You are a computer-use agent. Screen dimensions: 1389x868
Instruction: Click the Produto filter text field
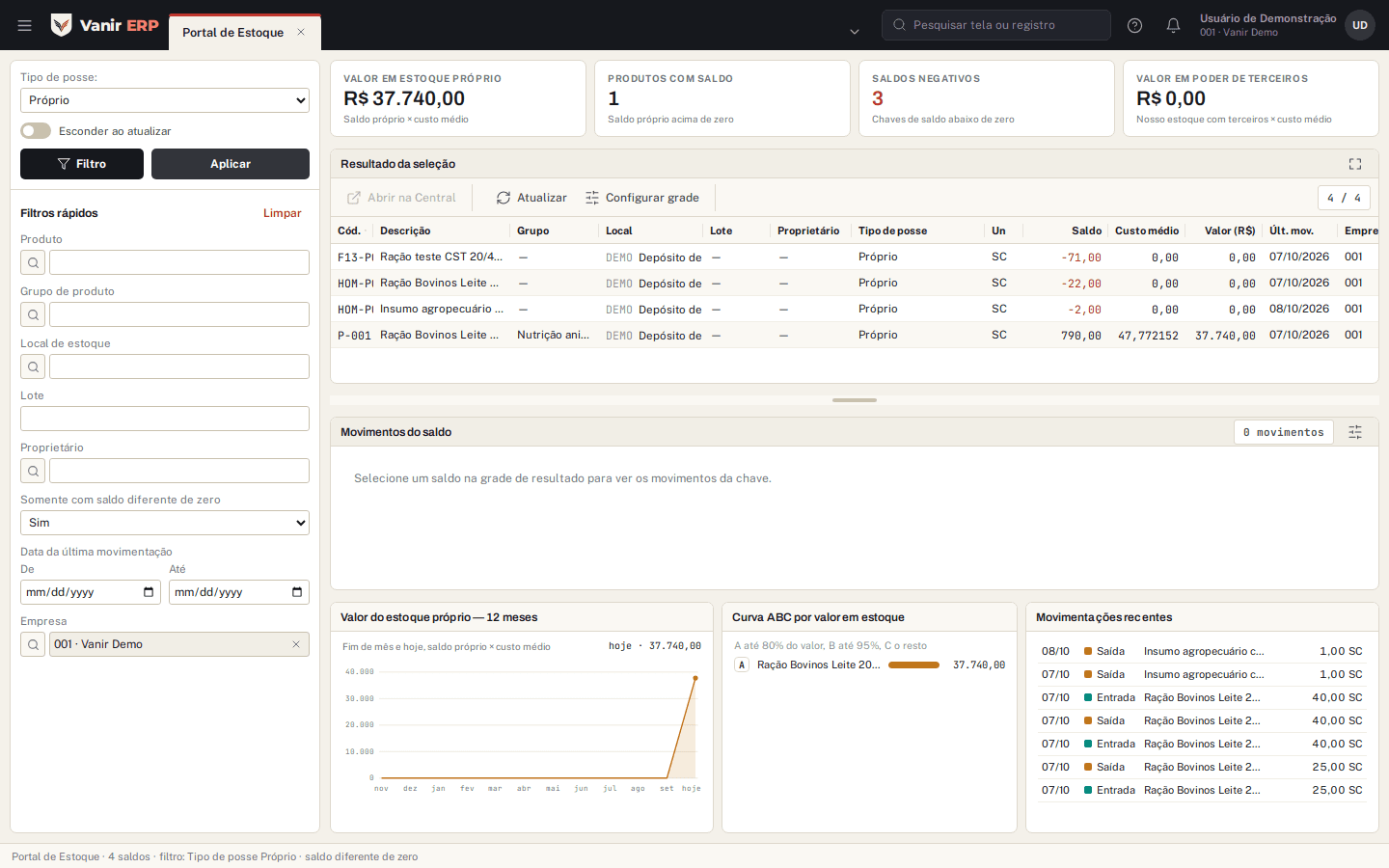(179, 262)
